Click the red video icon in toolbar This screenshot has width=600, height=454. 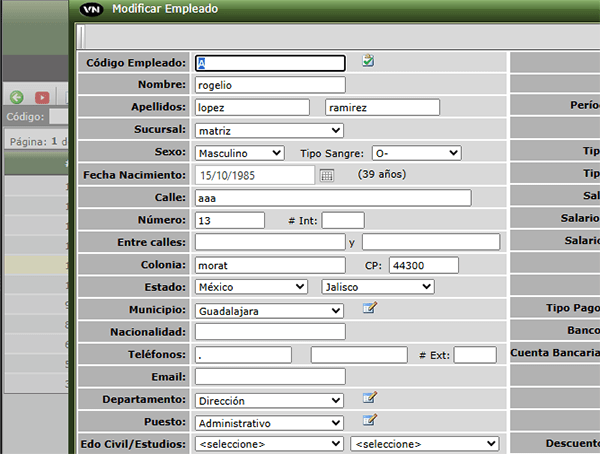(42, 97)
